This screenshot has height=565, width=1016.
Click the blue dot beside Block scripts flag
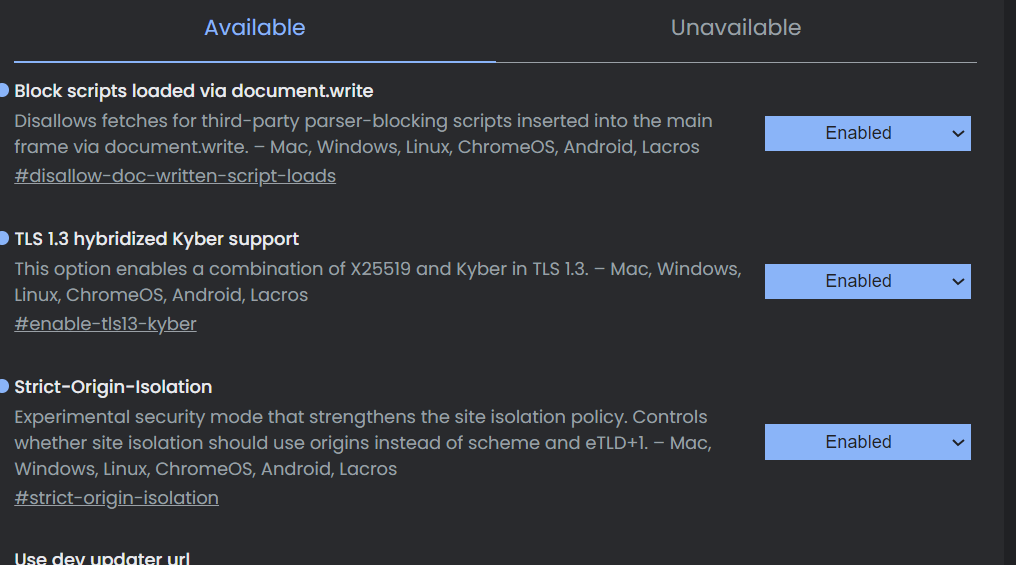4,91
